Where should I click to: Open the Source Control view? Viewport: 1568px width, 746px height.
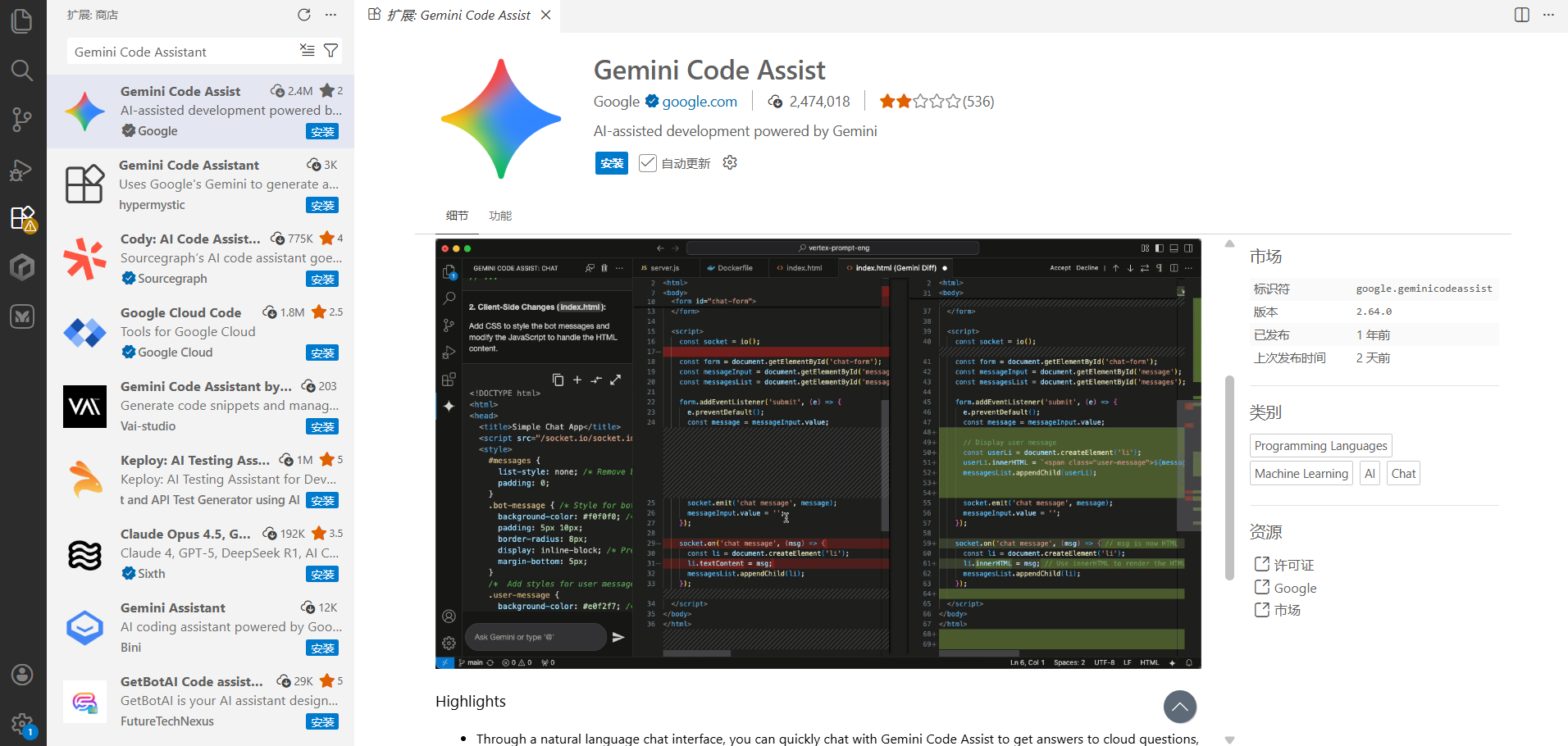coord(22,120)
